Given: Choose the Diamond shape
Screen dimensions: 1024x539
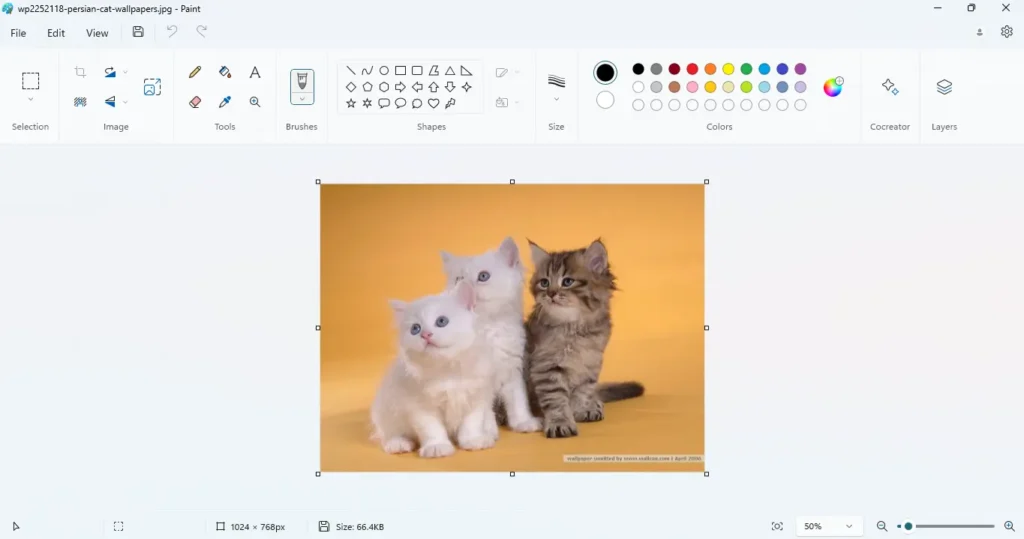Looking at the screenshot, I should point(351,87).
